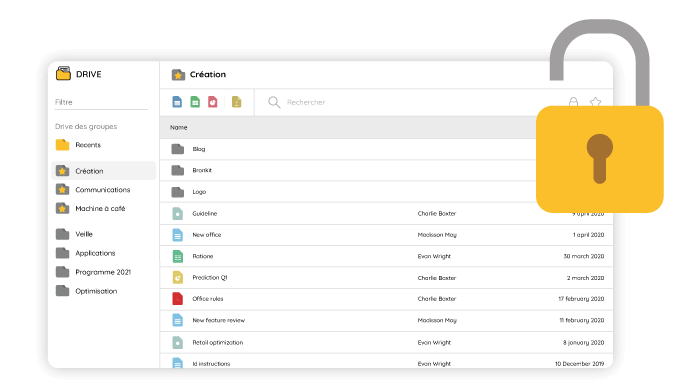Viewport: 700px width, 392px height.
Task: Click the Guideline file icon
Action: (178, 213)
